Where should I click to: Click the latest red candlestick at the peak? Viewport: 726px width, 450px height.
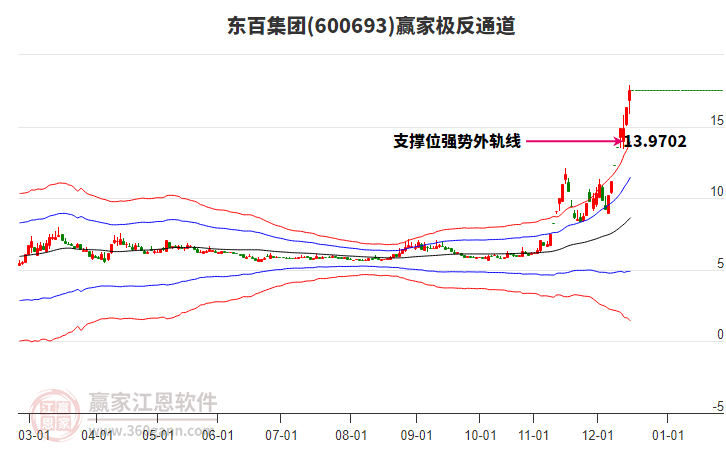pyautogui.click(x=630, y=94)
